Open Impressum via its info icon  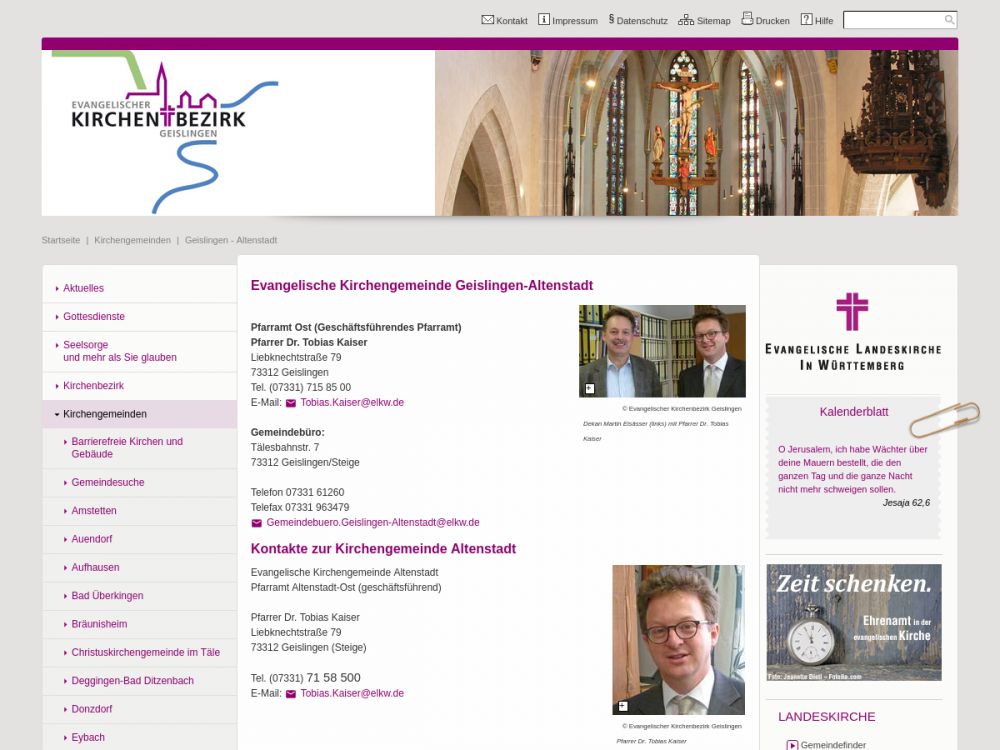pos(544,20)
